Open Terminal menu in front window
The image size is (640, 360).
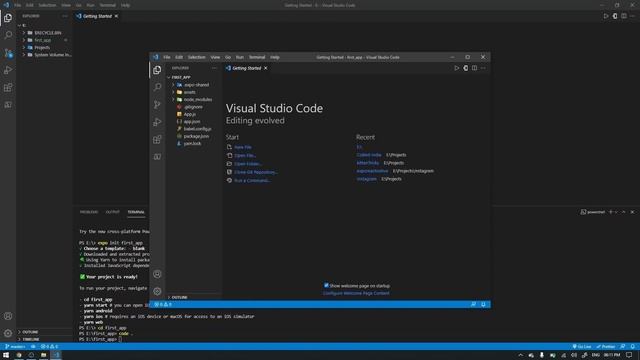(257, 57)
